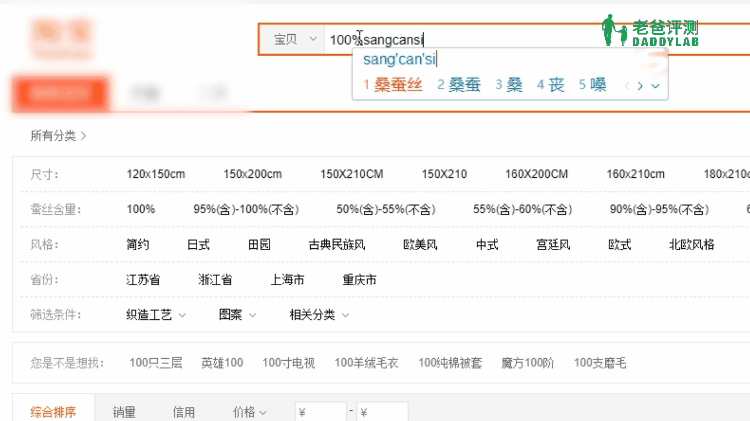Viewport: 750px width, 421px height.
Task: Open the 宝贝 search type dropdown
Action: pos(295,39)
